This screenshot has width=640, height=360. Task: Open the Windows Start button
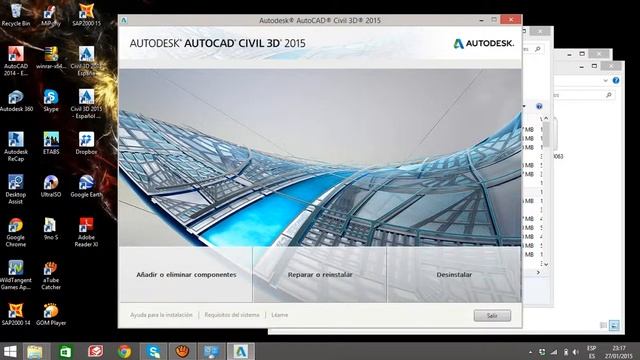(x=10, y=351)
